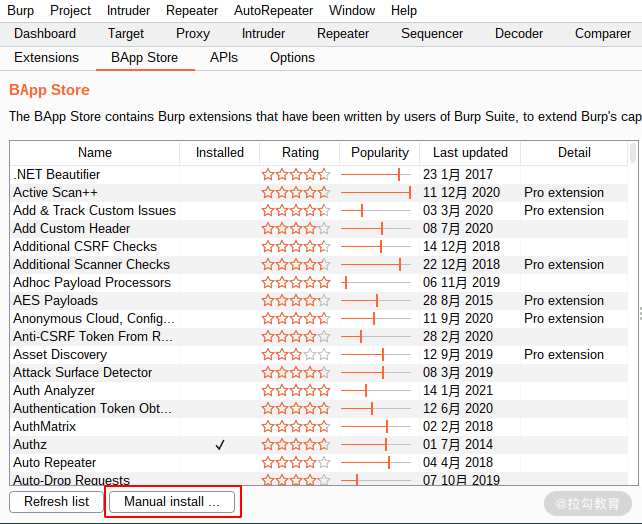Sort by Popularity column header
Screen dimensions: 642x524
coord(380,153)
